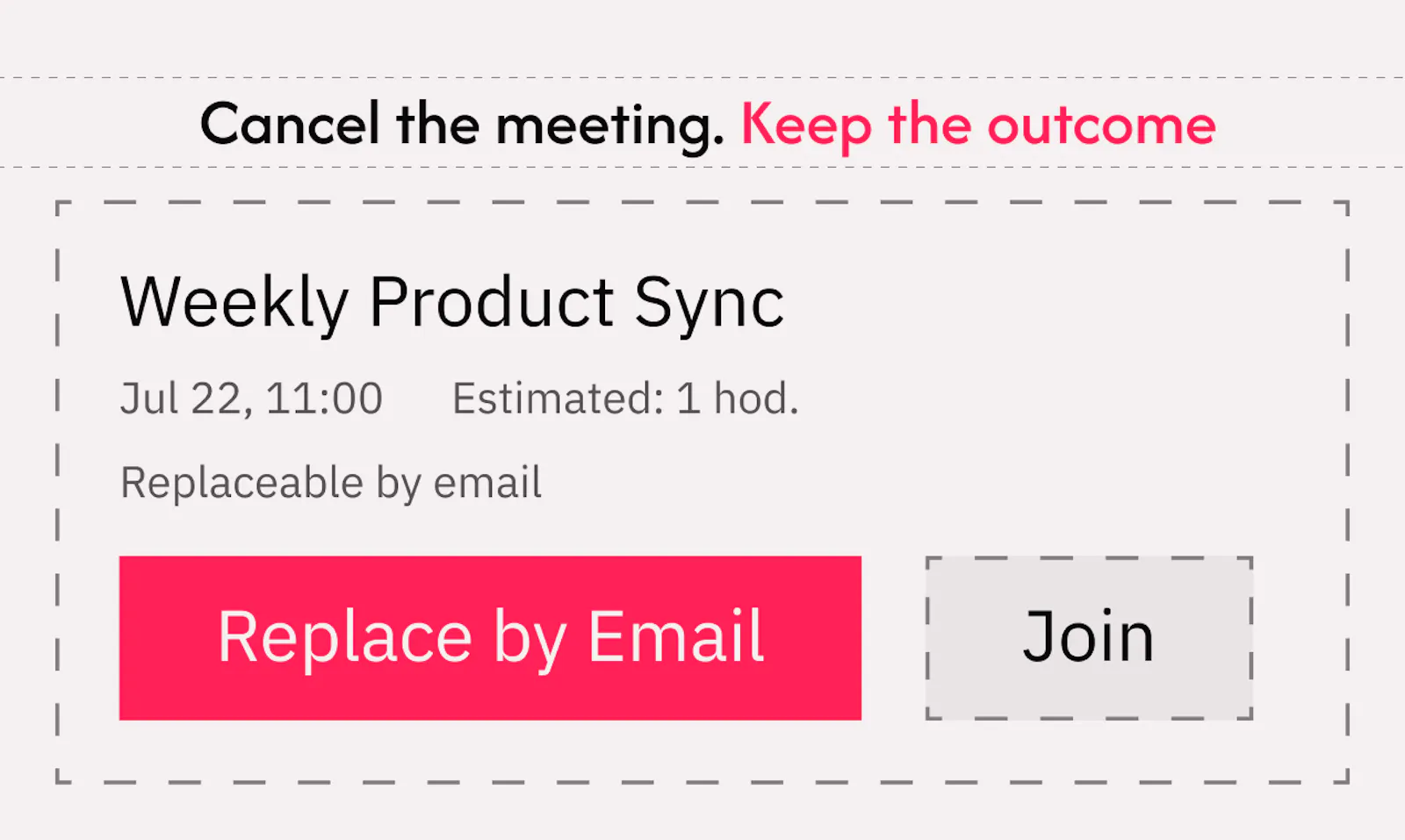Select the 1 hod. duration value
Screen dimensions: 1405x840
(x=738, y=399)
